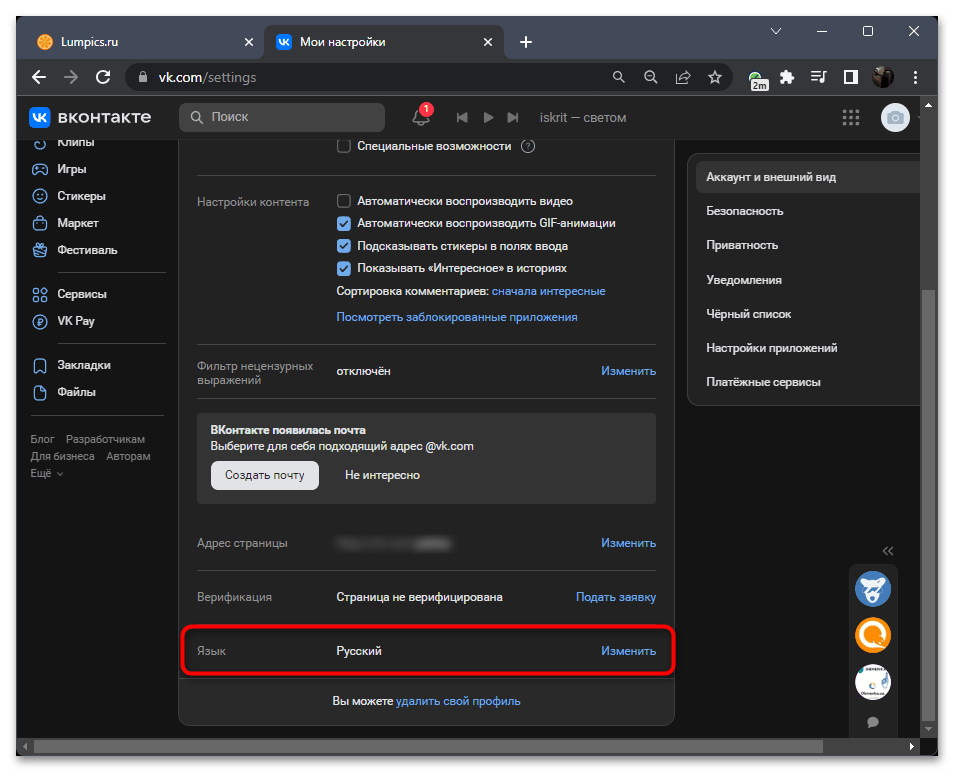Click Изменить for Фильтр нецензурных выражений

click(628, 371)
